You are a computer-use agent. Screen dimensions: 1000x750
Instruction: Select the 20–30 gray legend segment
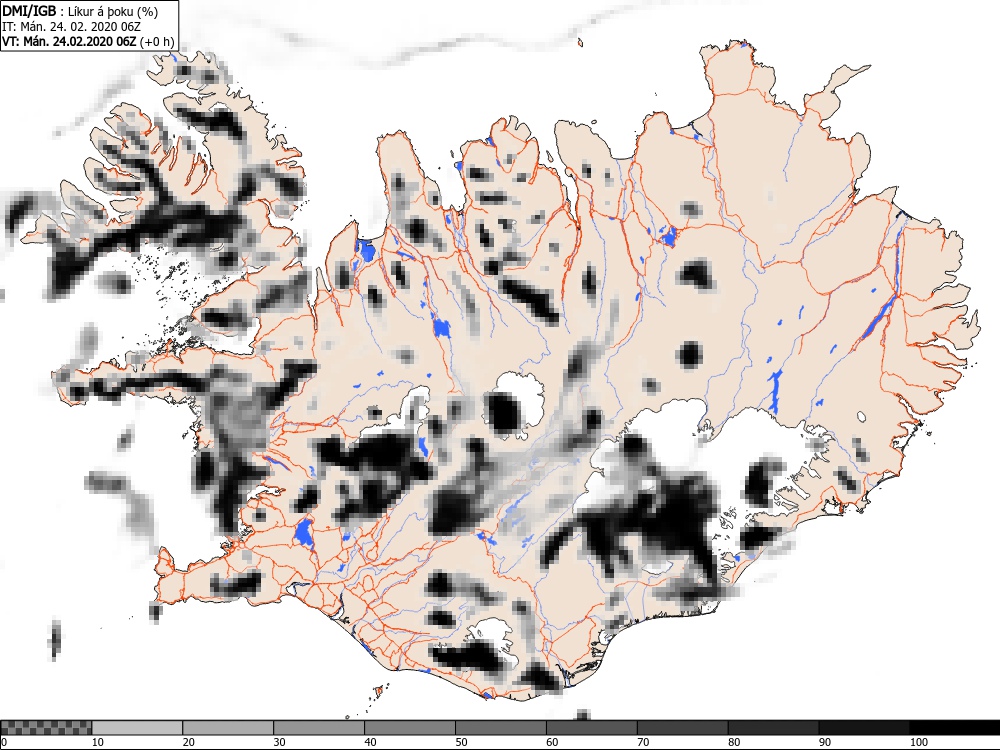click(228, 728)
